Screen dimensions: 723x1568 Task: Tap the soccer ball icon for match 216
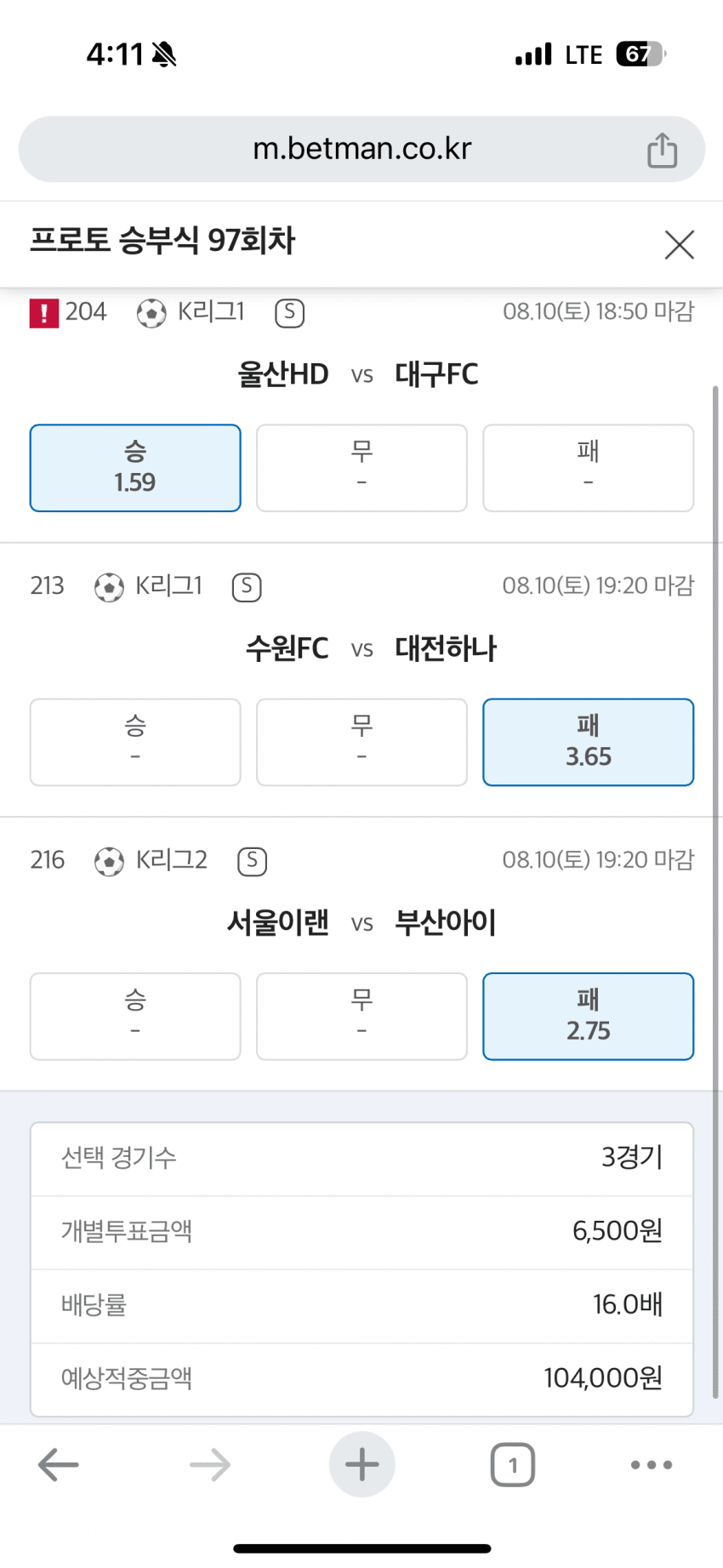pos(109,861)
